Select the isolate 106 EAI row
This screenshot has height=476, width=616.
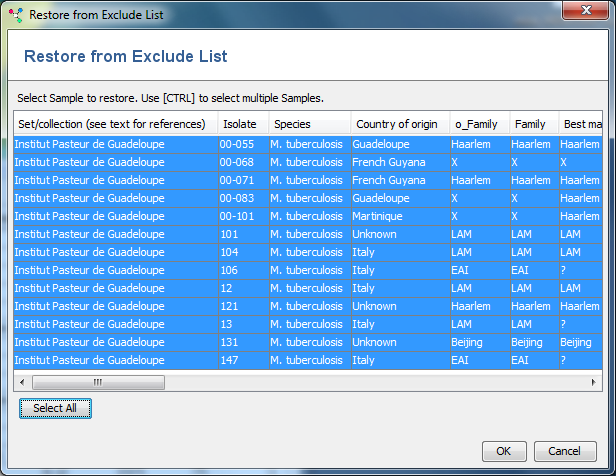pos(240,270)
